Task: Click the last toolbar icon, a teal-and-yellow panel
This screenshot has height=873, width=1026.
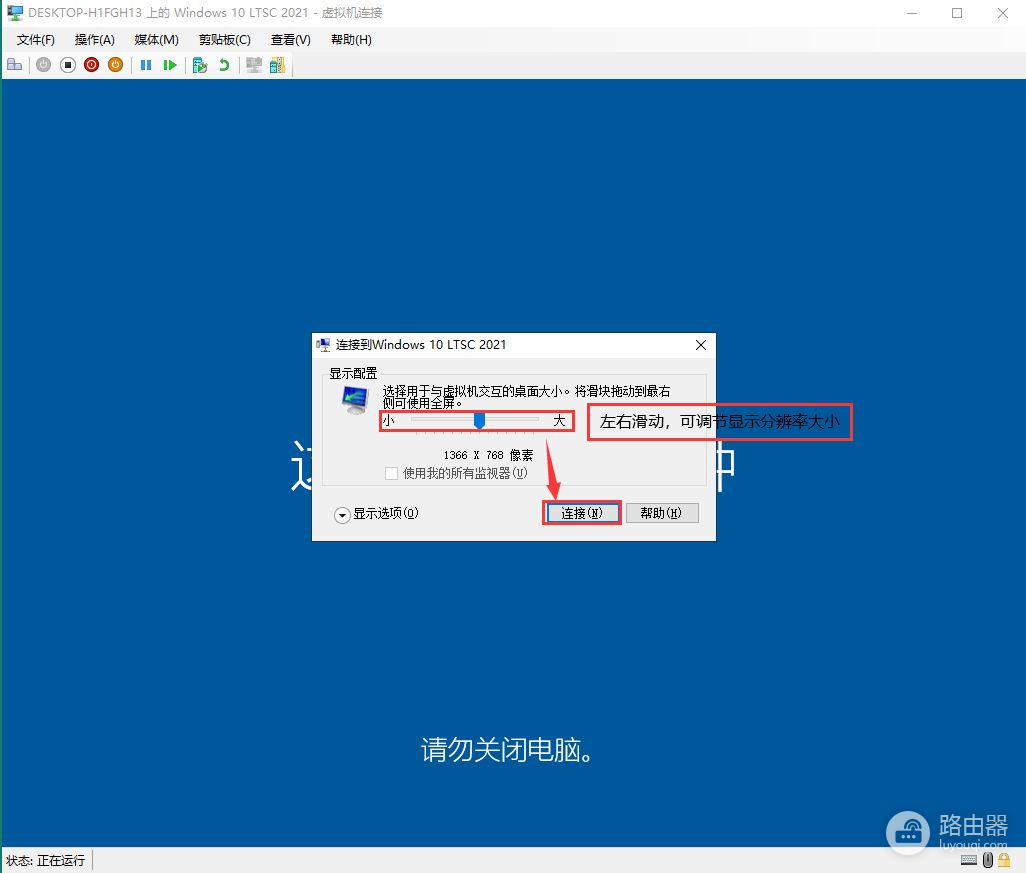Action: (277, 65)
